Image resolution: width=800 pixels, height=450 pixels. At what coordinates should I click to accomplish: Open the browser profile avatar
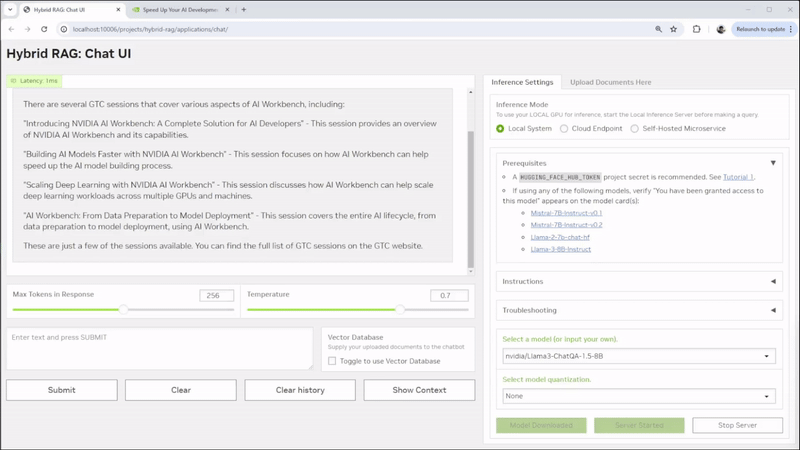point(720,29)
